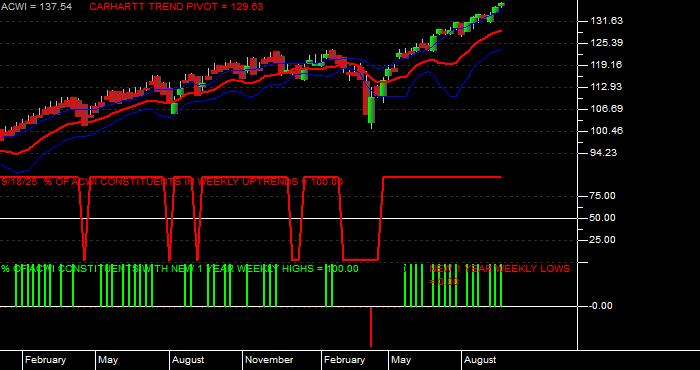Click the 112.93 price axis value
This screenshot has height=370, width=700.
[x=606, y=87]
